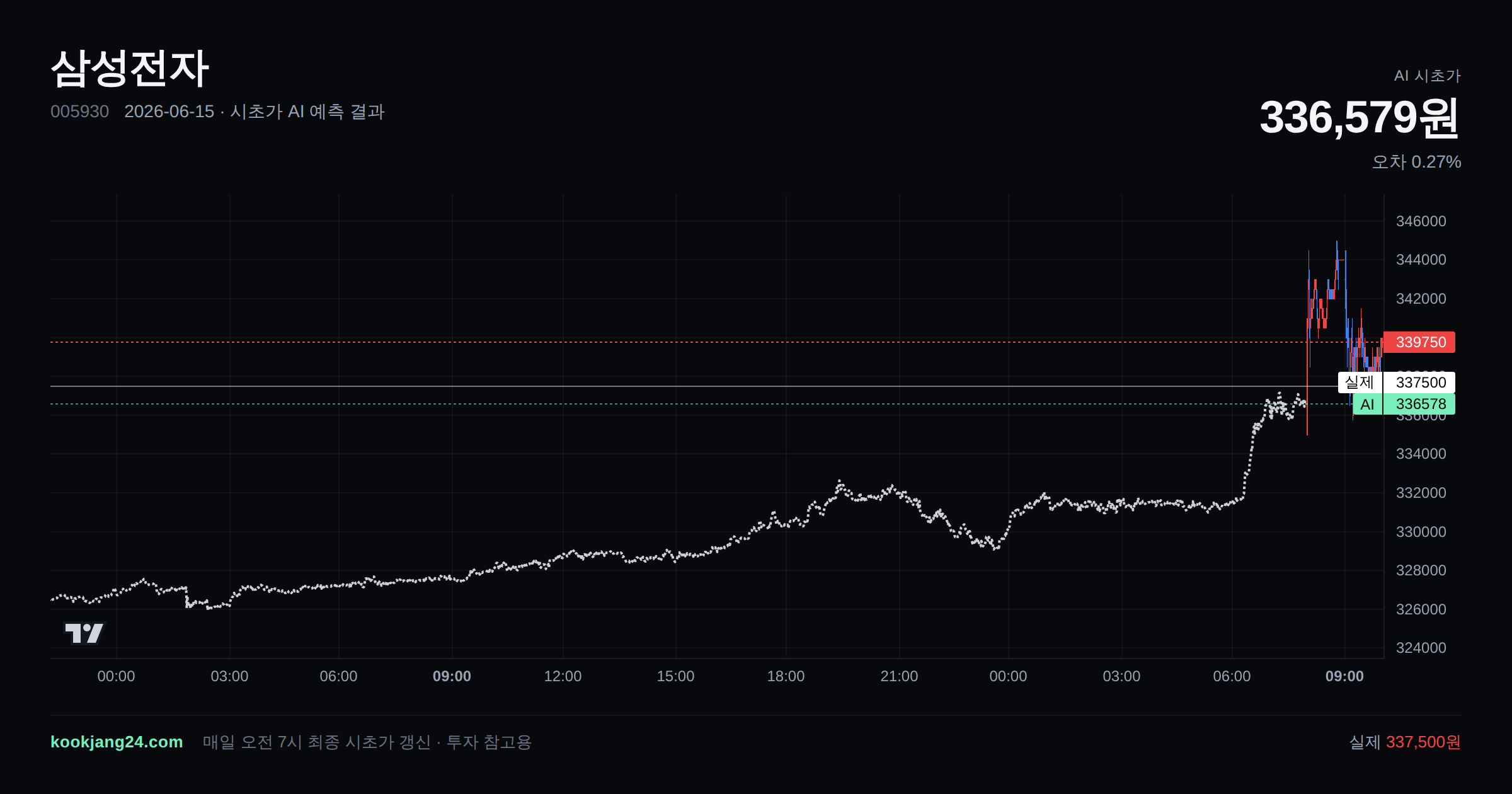Viewport: 1512px width, 794px height.
Task: Click the 346000 price axis label
Action: (x=1421, y=221)
